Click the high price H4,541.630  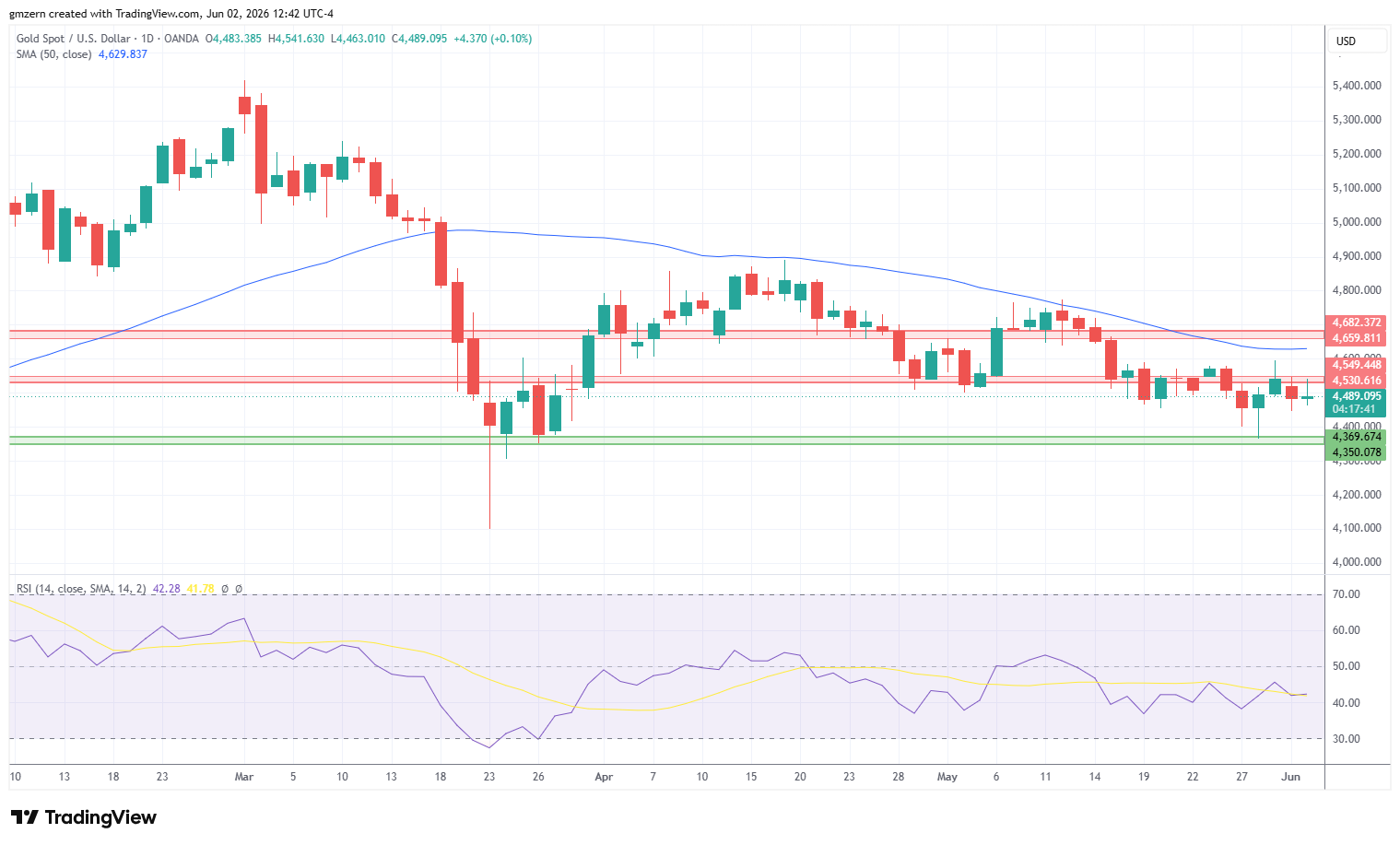pyautogui.click(x=296, y=39)
